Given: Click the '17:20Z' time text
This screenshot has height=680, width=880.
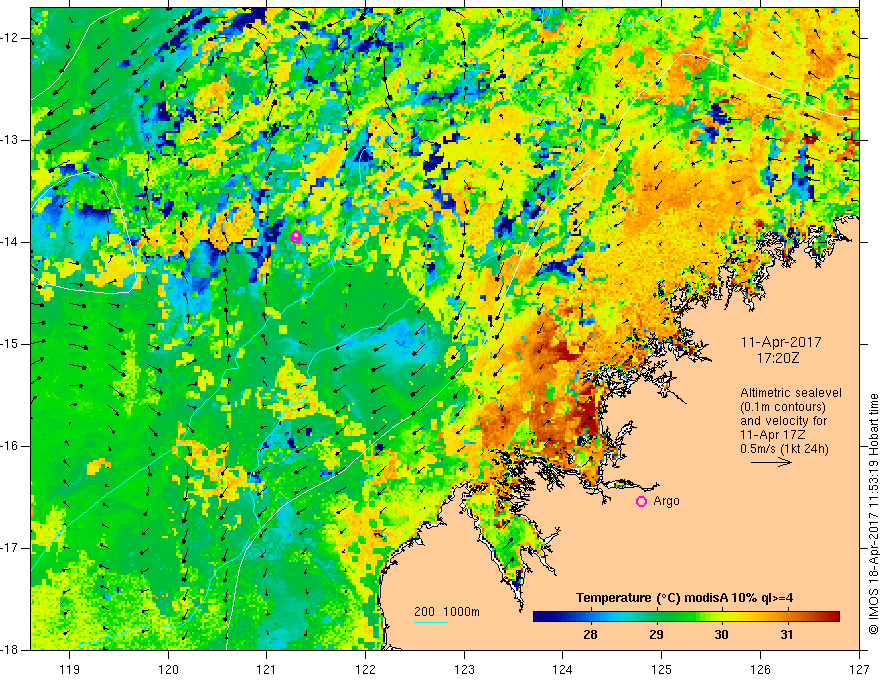Looking at the screenshot, I should (777, 358).
